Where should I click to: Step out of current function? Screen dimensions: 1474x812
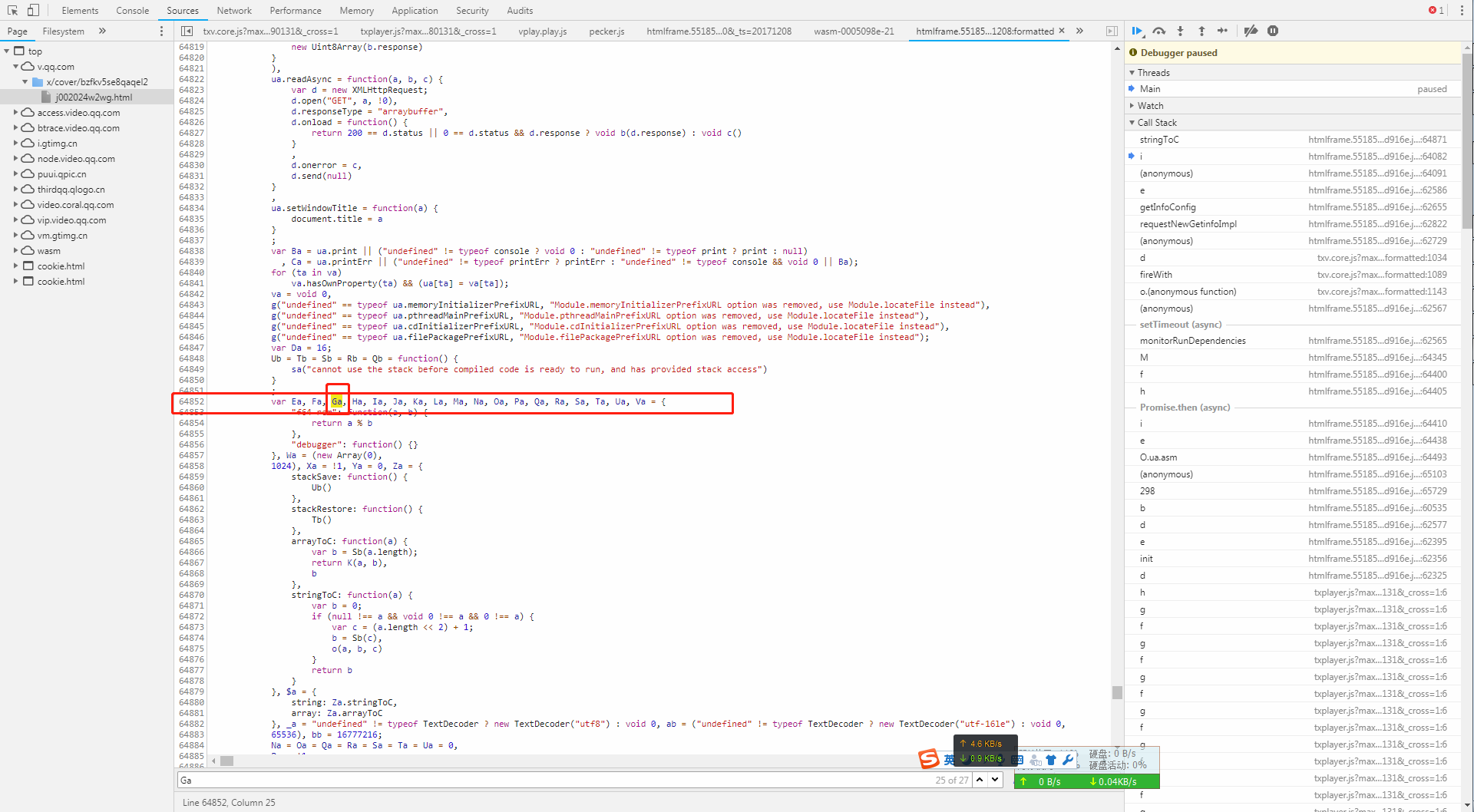[x=1201, y=31]
